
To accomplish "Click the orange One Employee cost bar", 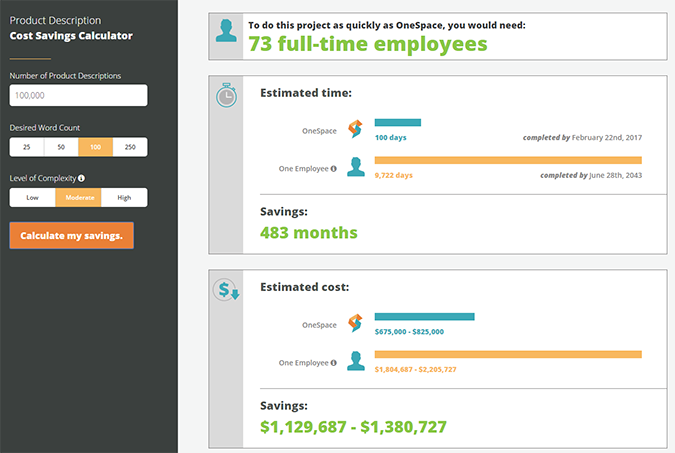I will 508,354.
